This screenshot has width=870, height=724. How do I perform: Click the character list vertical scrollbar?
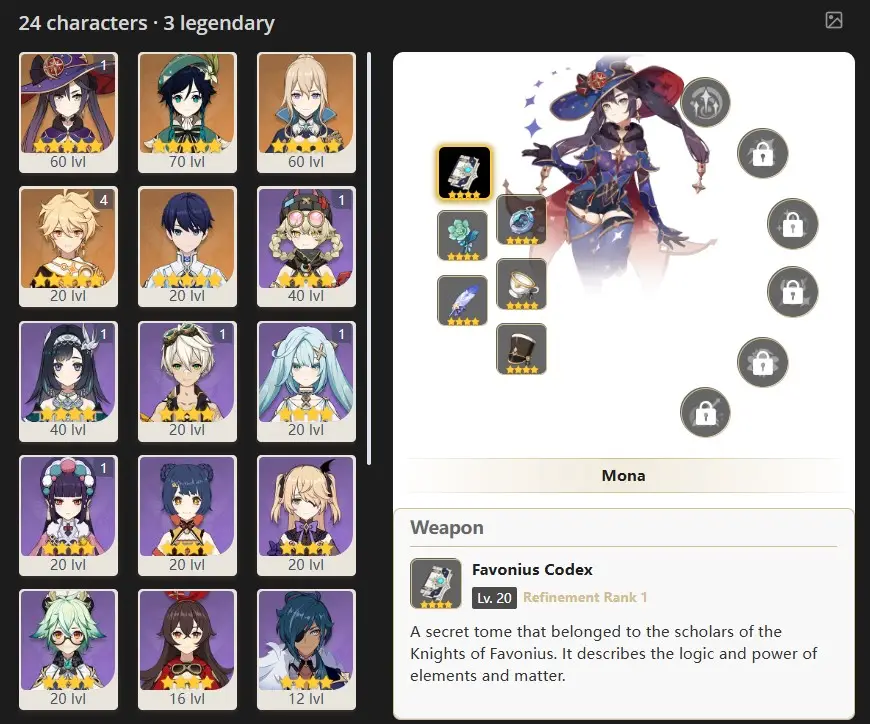click(369, 259)
